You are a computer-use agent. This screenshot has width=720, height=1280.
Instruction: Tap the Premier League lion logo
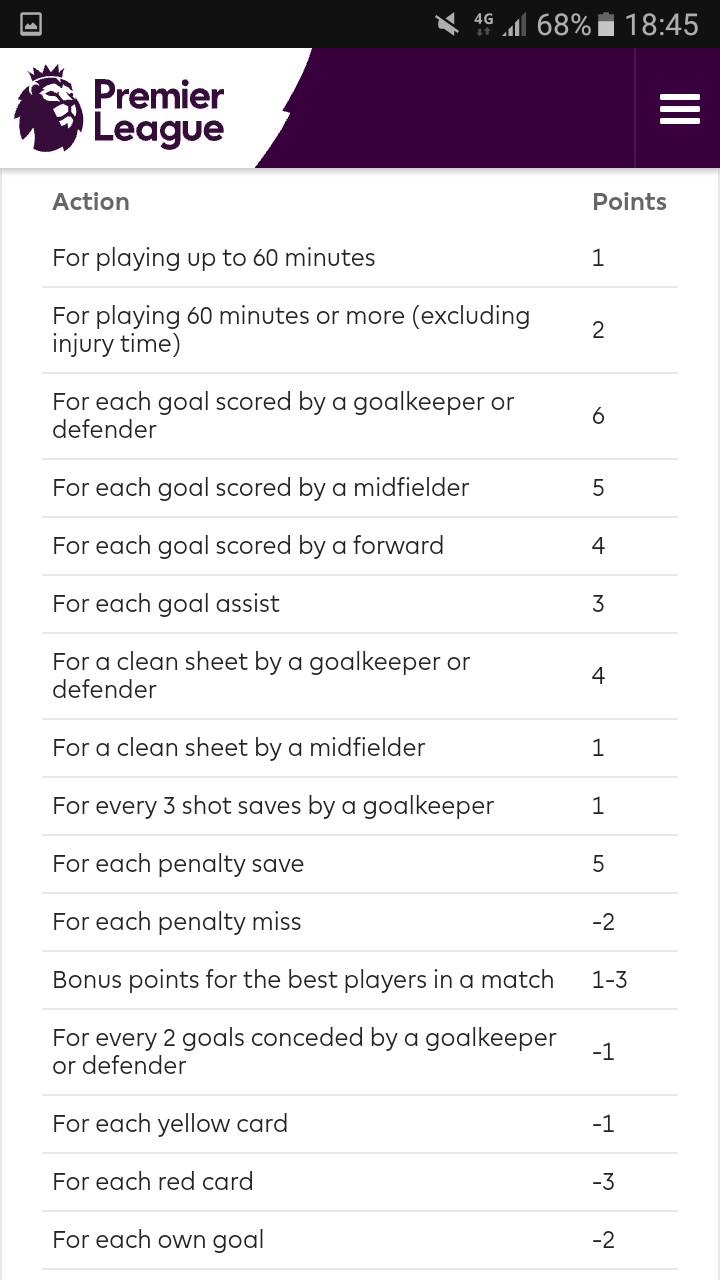[x=49, y=108]
